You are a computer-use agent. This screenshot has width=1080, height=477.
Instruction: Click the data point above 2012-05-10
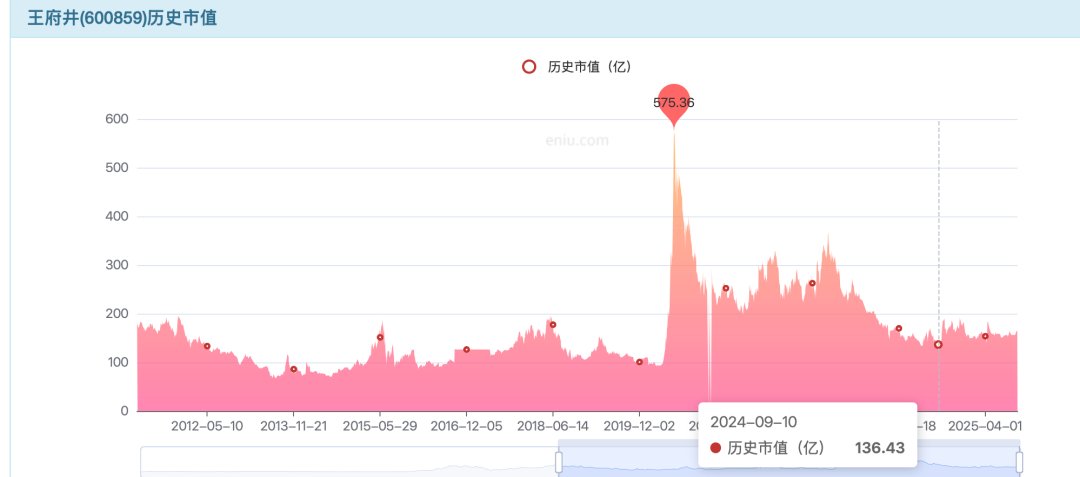[x=207, y=346]
